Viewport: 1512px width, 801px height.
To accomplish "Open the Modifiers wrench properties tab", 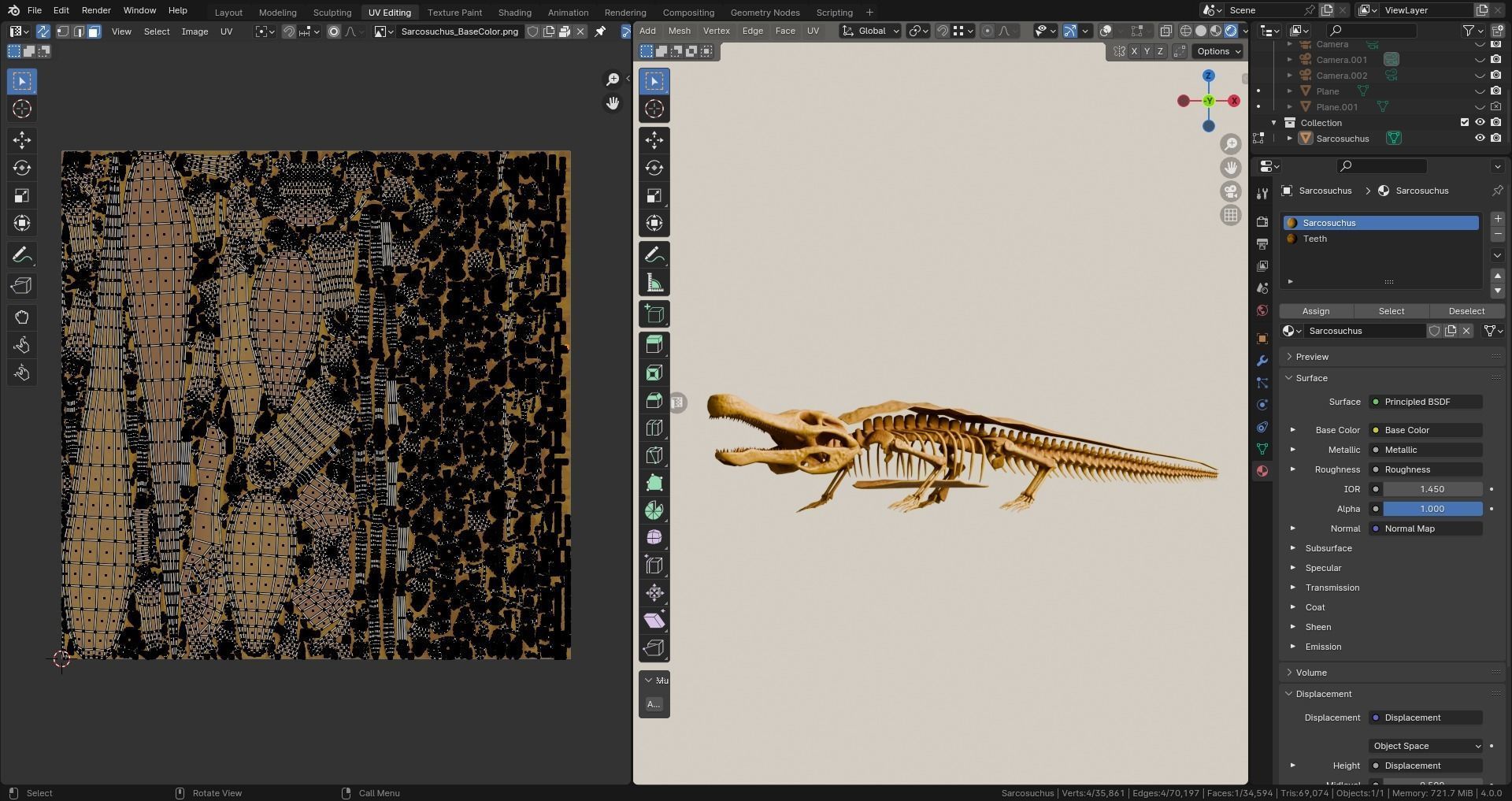I will (1262, 361).
